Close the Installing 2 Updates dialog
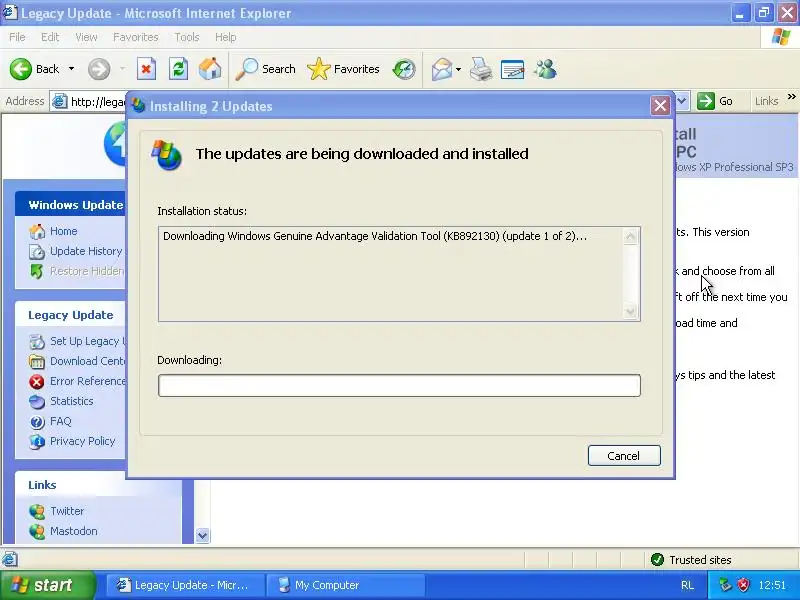The image size is (800, 600). pyautogui.click(x=660, y=106)
